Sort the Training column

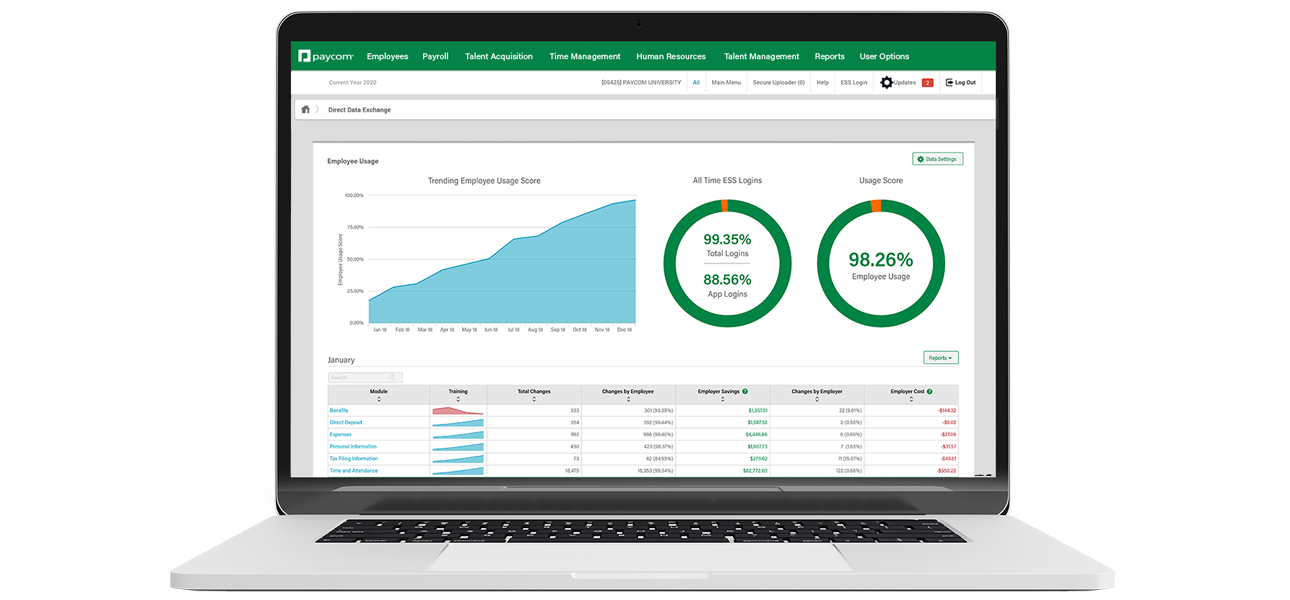[x=458, y=399]
